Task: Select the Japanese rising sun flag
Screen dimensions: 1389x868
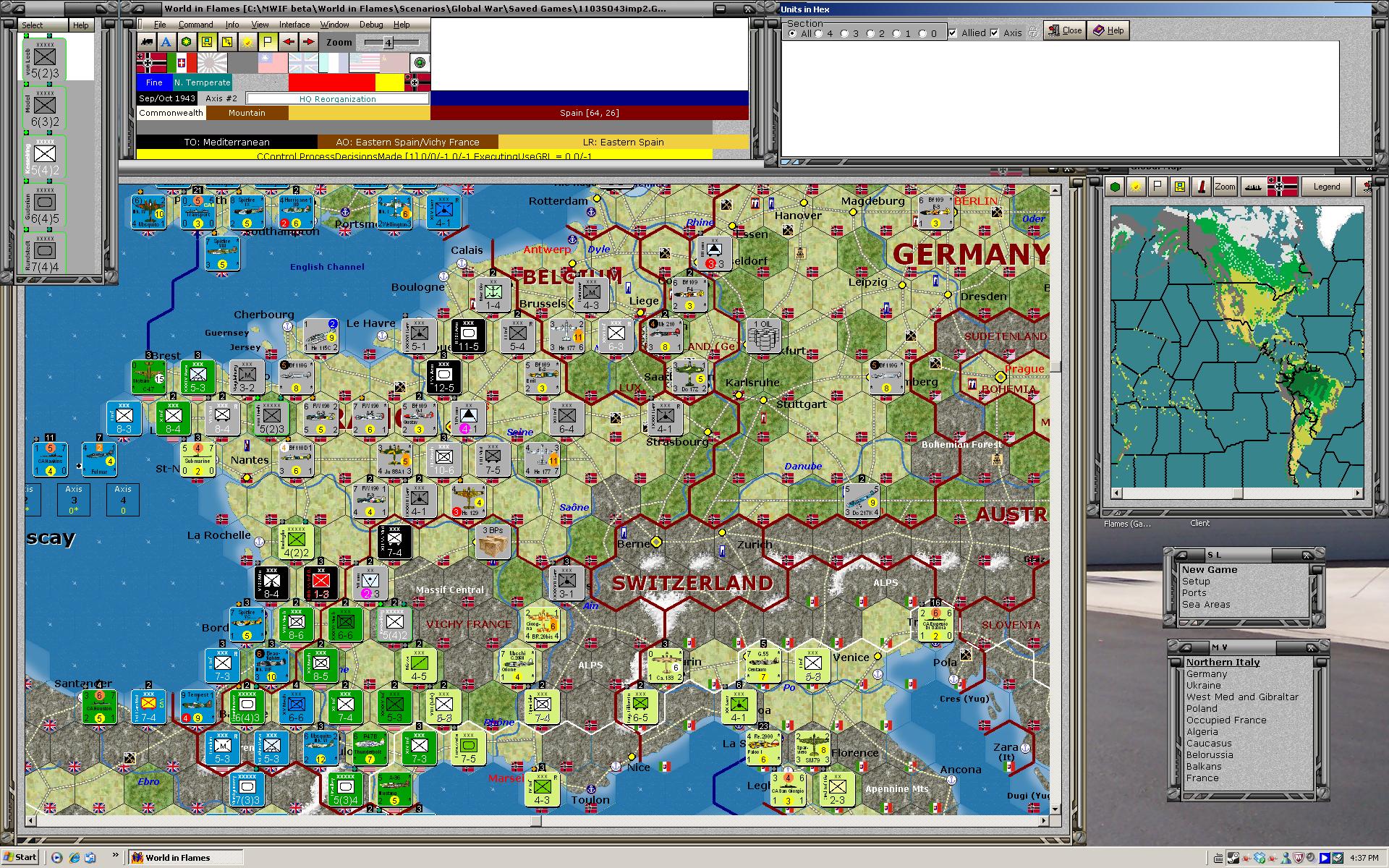Action: point(212,63)
